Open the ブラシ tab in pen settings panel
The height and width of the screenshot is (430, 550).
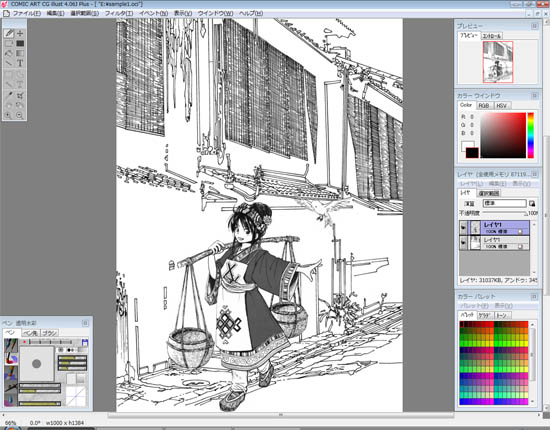(x=50, y=333)
